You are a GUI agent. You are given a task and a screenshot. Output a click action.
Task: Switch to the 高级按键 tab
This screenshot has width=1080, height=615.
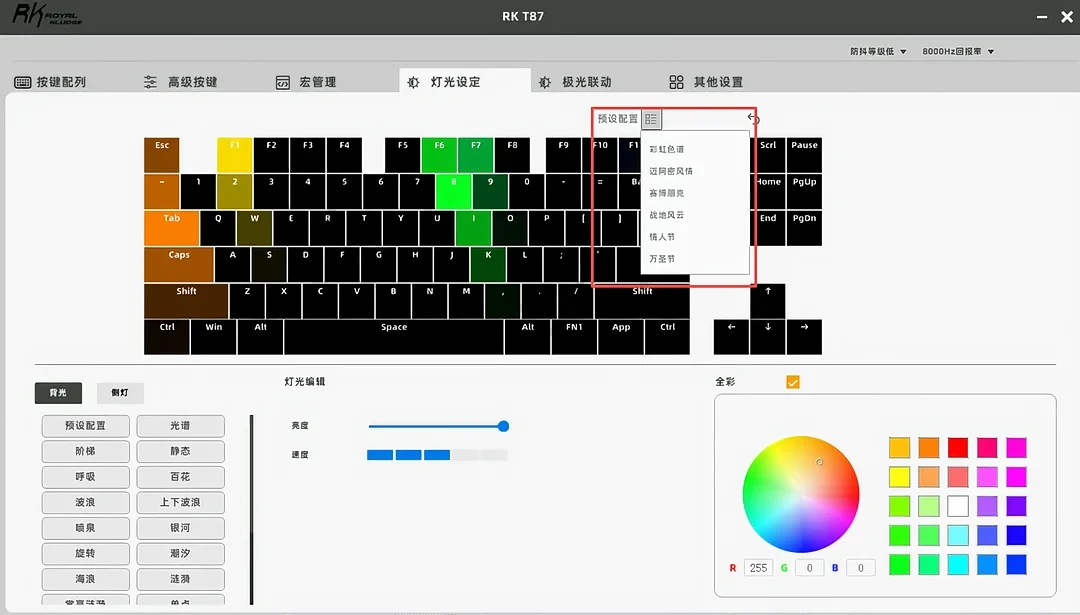[180, 82]
